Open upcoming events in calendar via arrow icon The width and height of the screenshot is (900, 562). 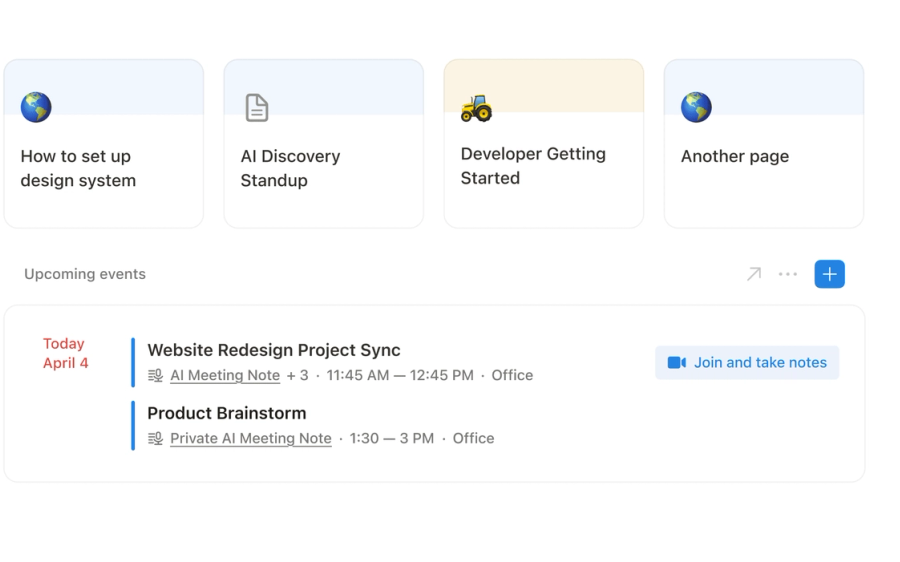point(754,274)
